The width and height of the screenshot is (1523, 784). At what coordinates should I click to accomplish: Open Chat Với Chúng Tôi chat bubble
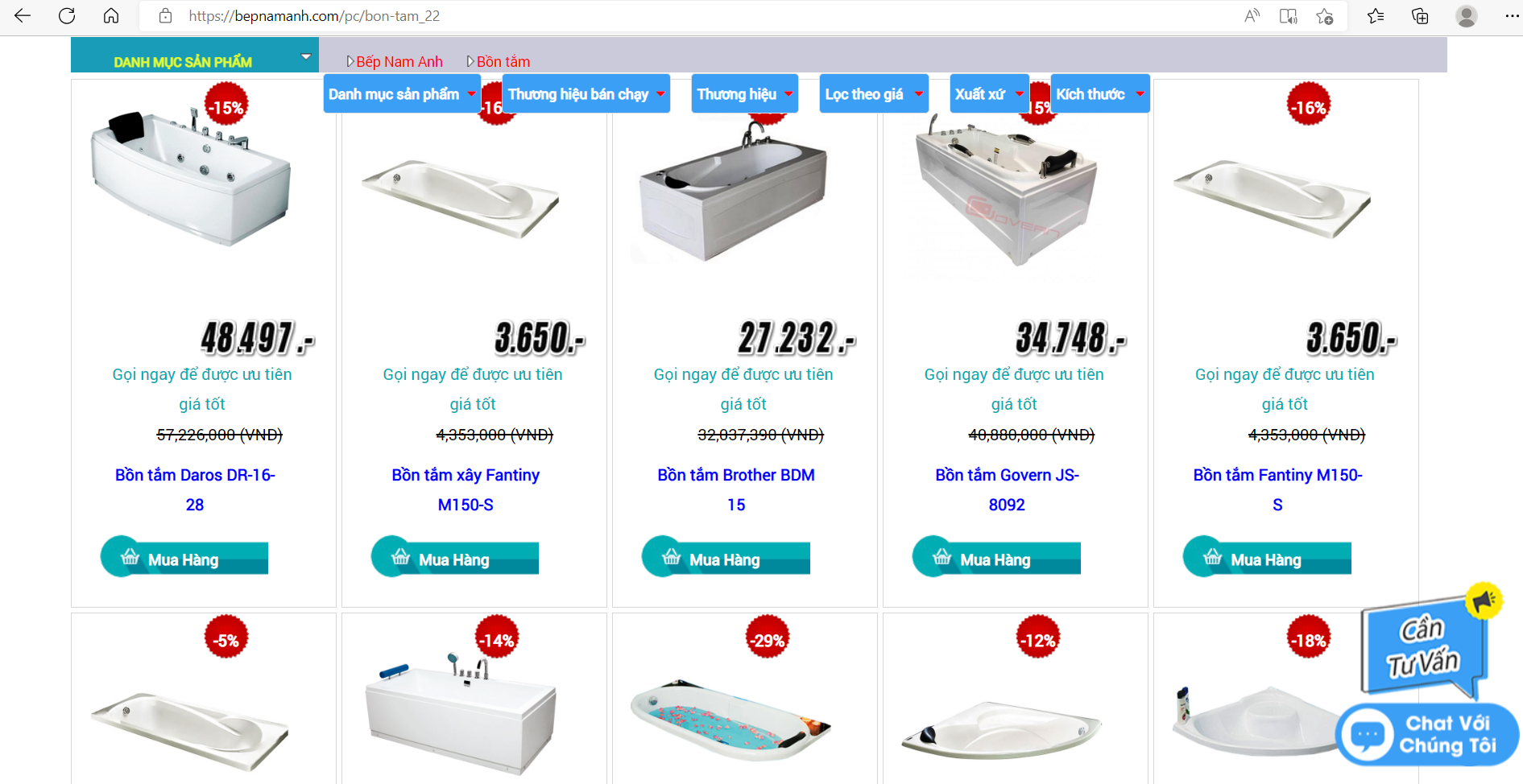click(x=1427, y=734)
